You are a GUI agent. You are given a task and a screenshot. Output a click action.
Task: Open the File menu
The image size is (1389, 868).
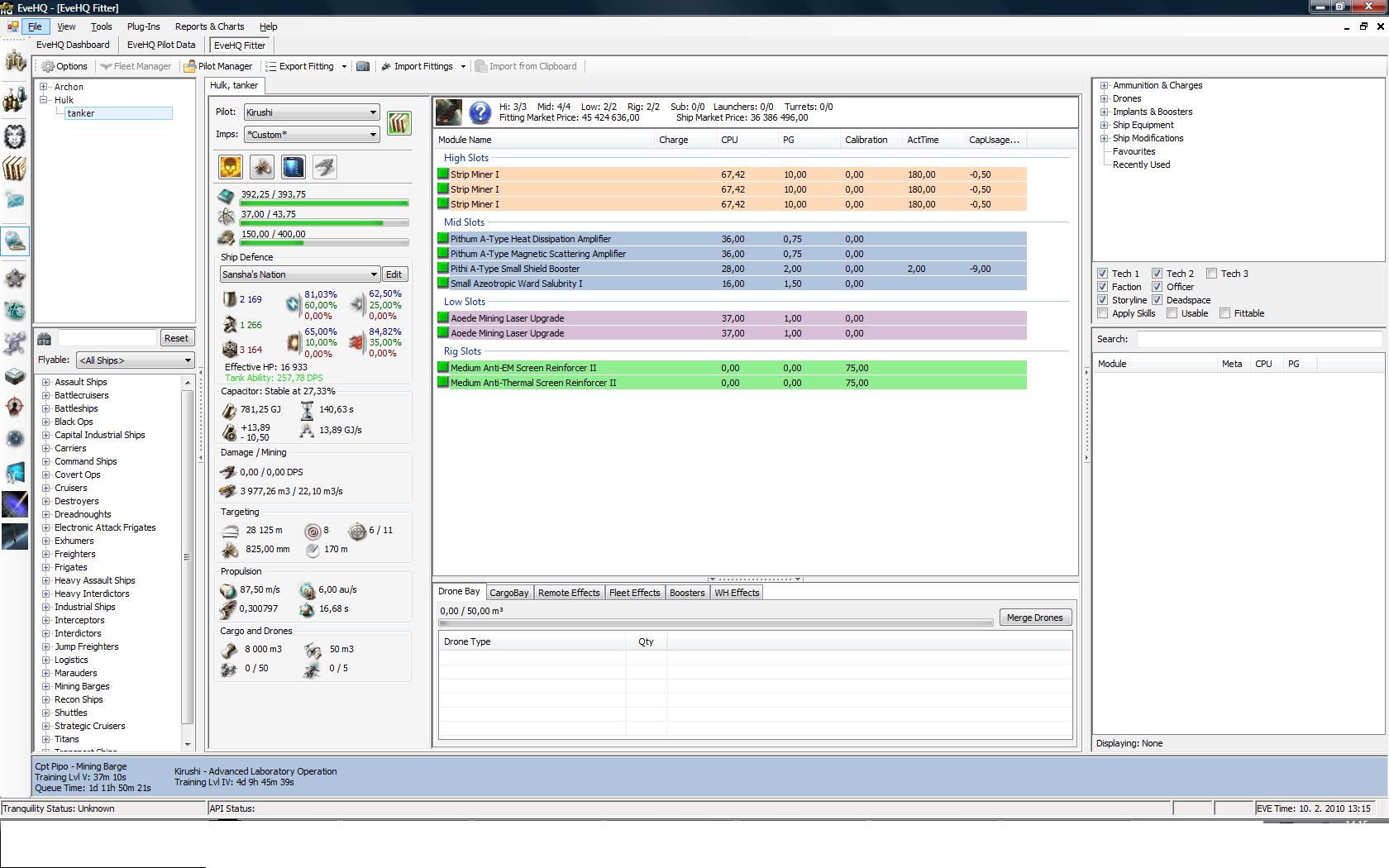tap(35, 26)
